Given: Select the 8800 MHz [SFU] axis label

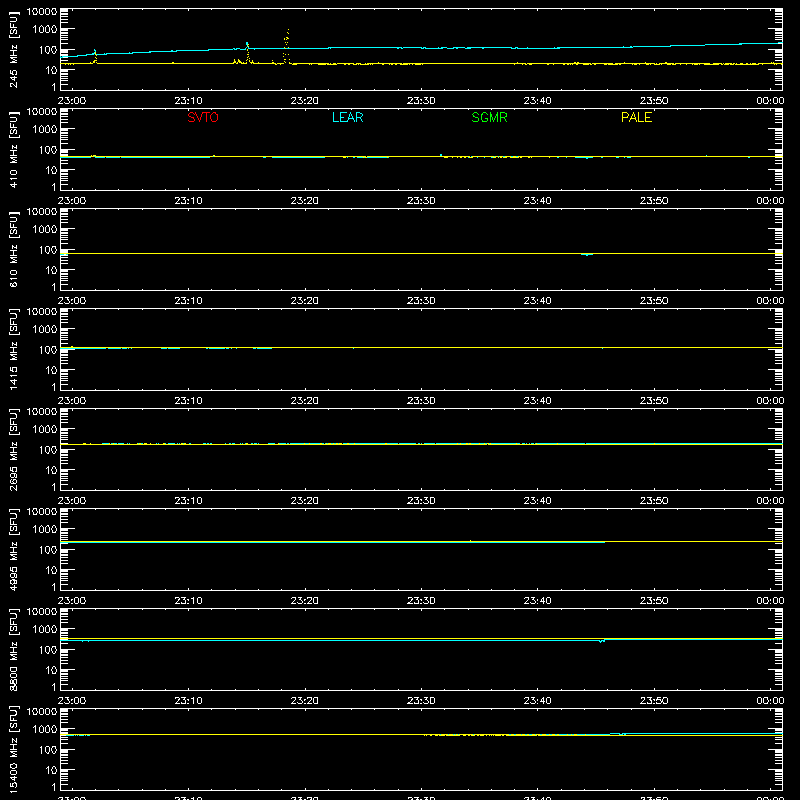Looking at the screenshot, I should [13, 649].
